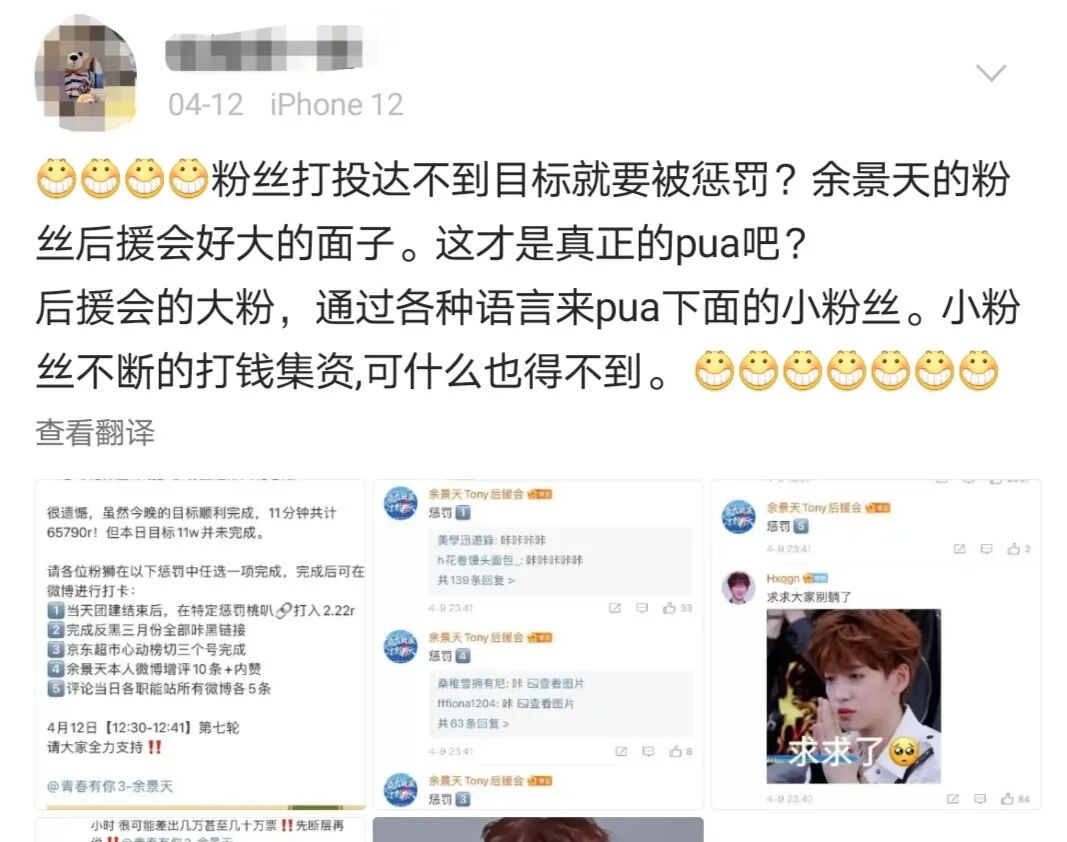Open the partially visible bottom portrait thumbnail
1067x842 pixels.
pos(538,830)
